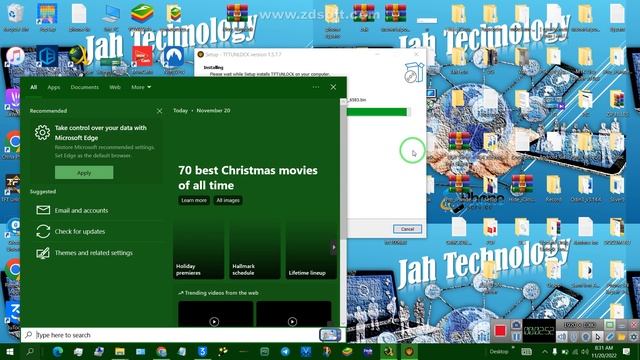Click the 70 best Christmas movies headline
This screenshot has width=640, height=360.
click(x=248, y=178)
